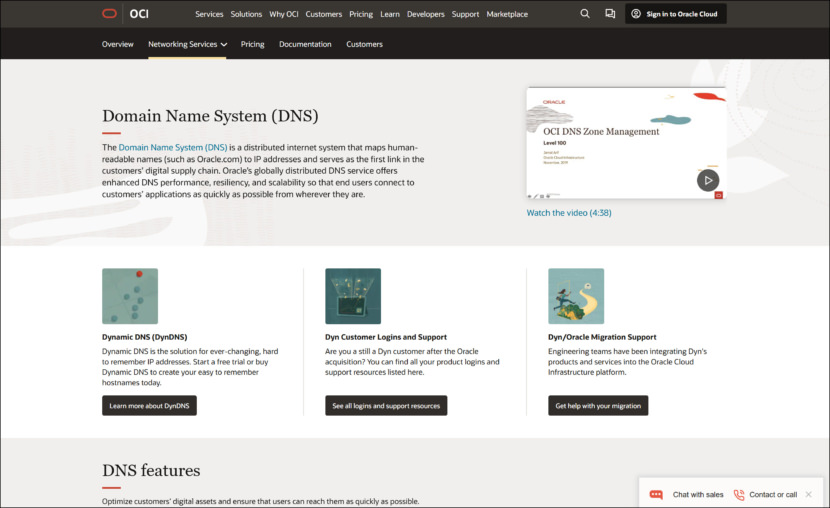Image resolution: width=830 pixels, height=508 pixels.
Task: Click the Dyn/Oracle Migration Support heading
Action: [x=602, y=337]
